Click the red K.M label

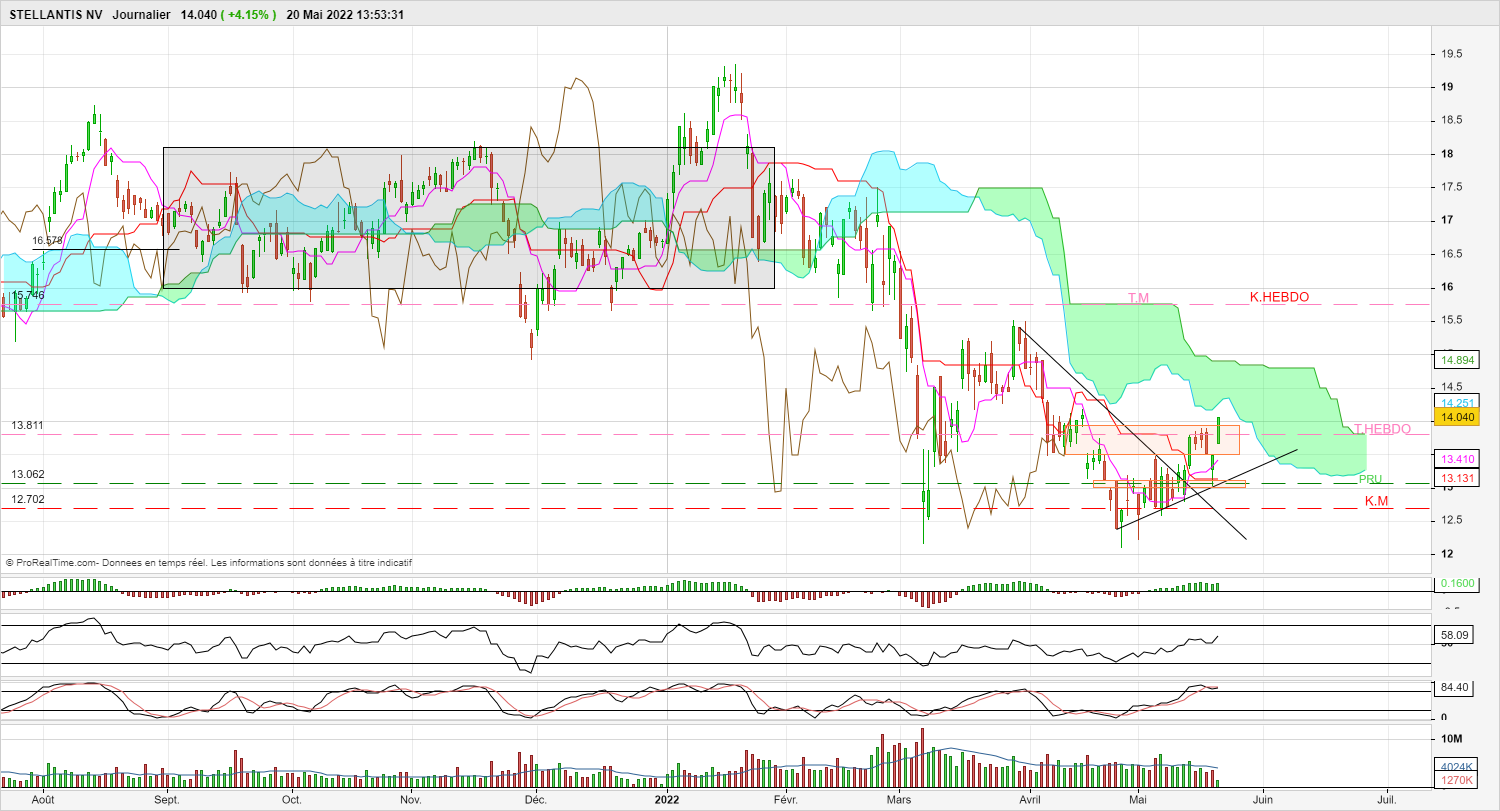[1377, 500]
